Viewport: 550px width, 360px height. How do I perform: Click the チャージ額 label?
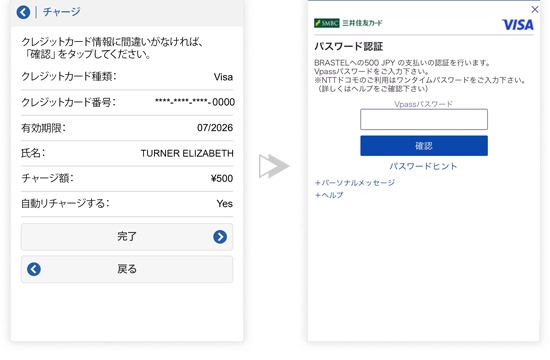click(x=47, y=178)
